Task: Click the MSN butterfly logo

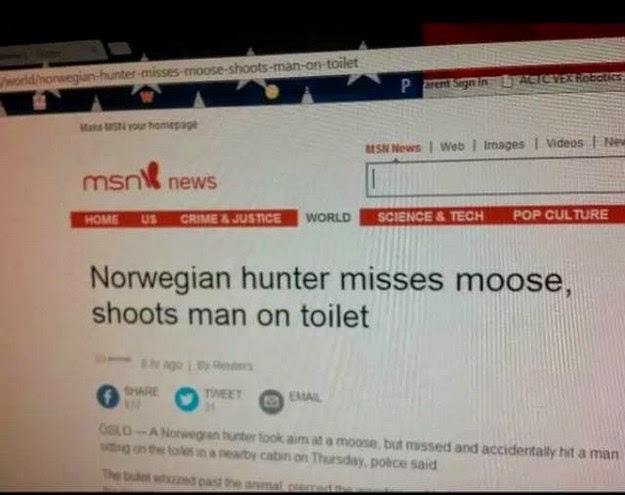Action: coord(150,175)
